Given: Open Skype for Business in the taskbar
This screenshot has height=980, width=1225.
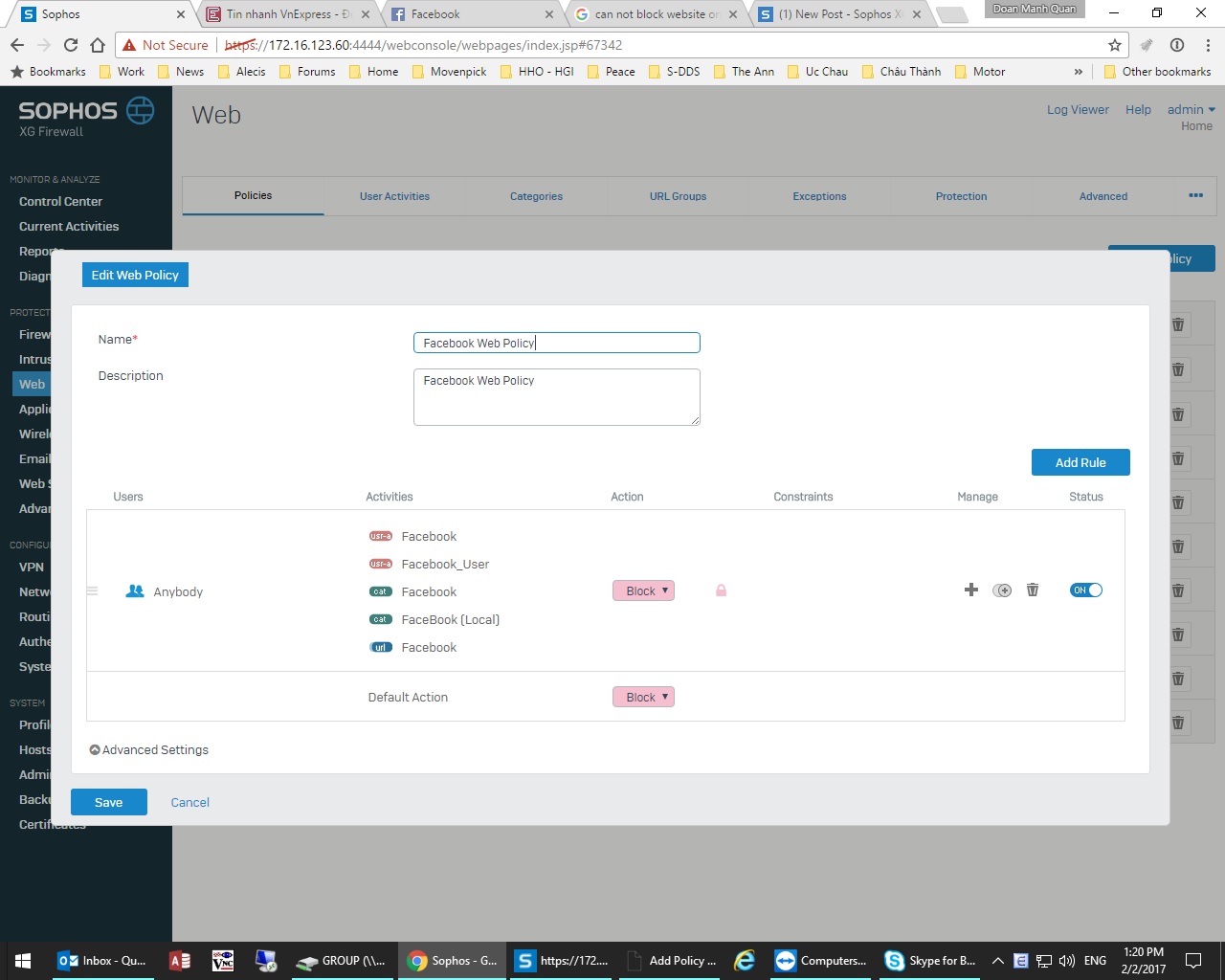Looking at the screenshot, I should (x=930, y=961).
